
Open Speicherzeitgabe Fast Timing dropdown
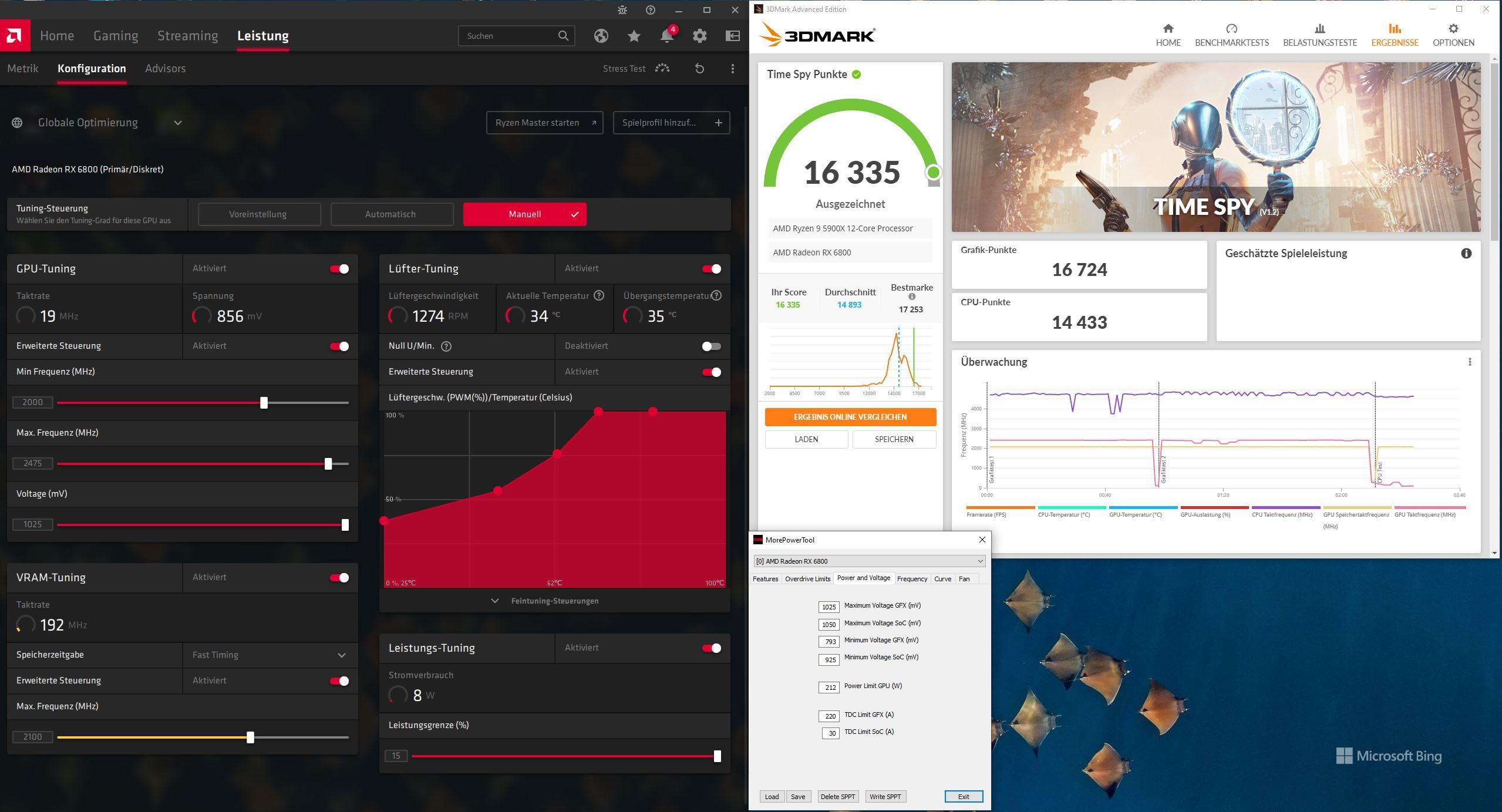341,655
